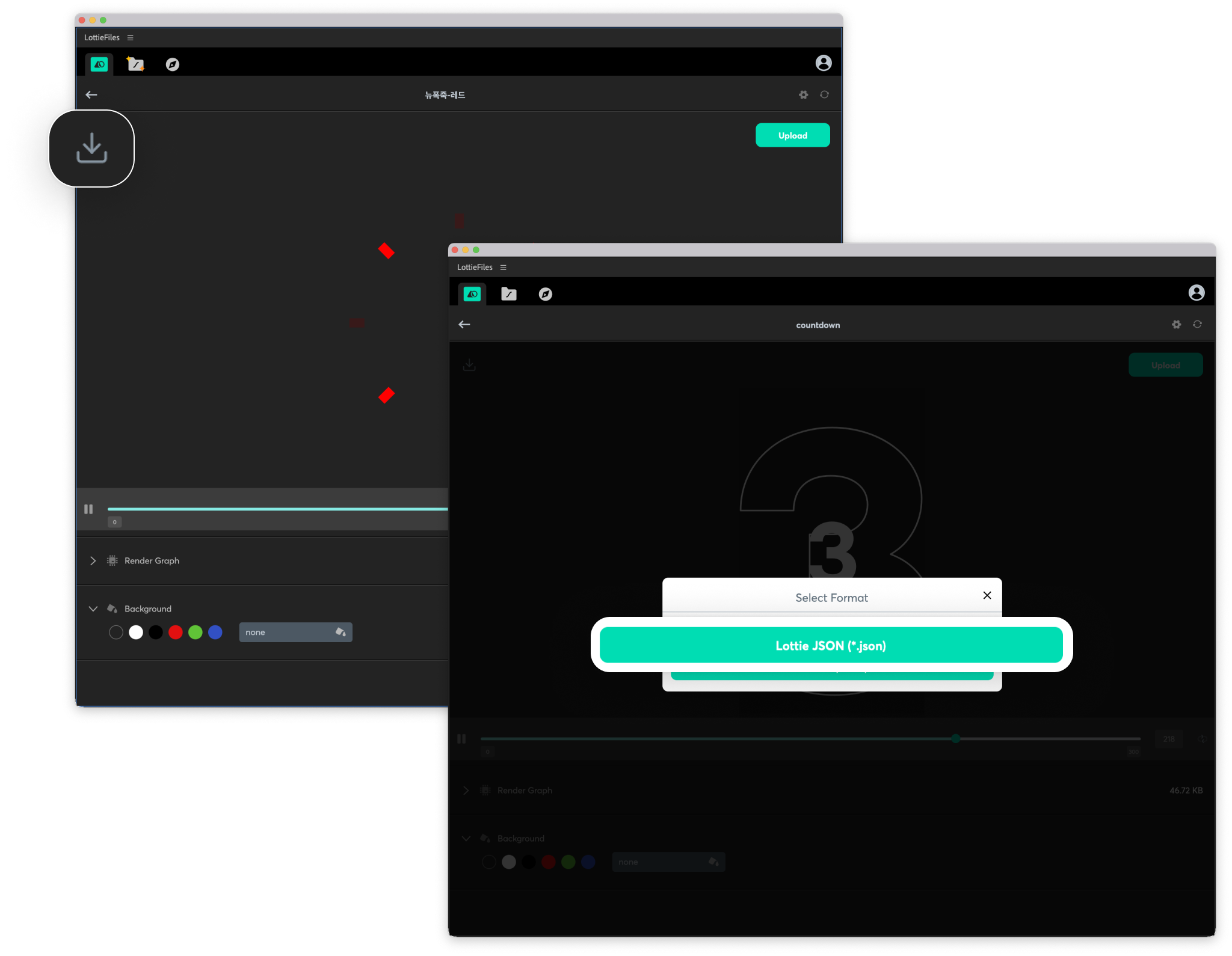Open color picker bucket icon in the back window

tap(340, 632)
